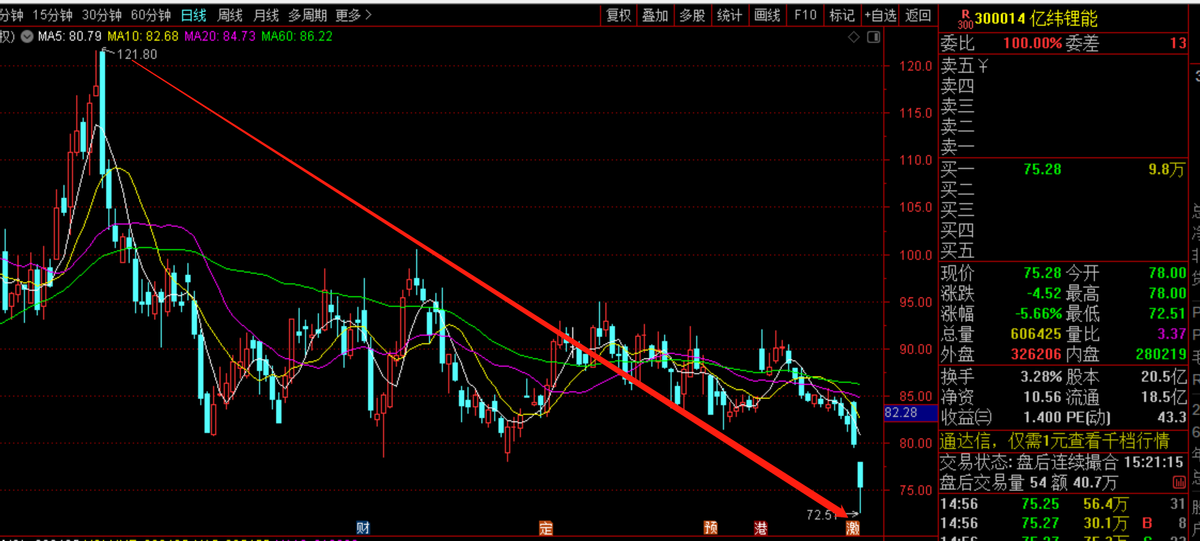Viewport: 1200px width, 541px height.
Task: Add the stock with the +自选 button
Action: [879, 15]
